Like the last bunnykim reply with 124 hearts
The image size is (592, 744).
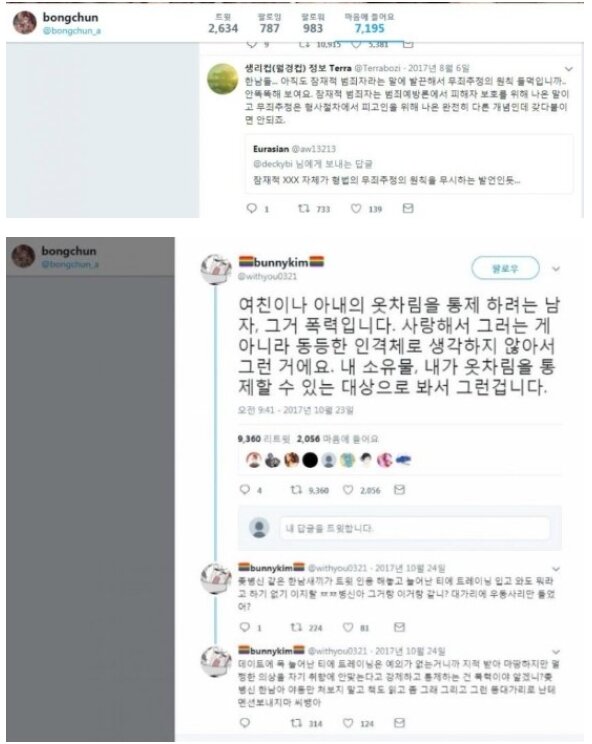point(348,723)
